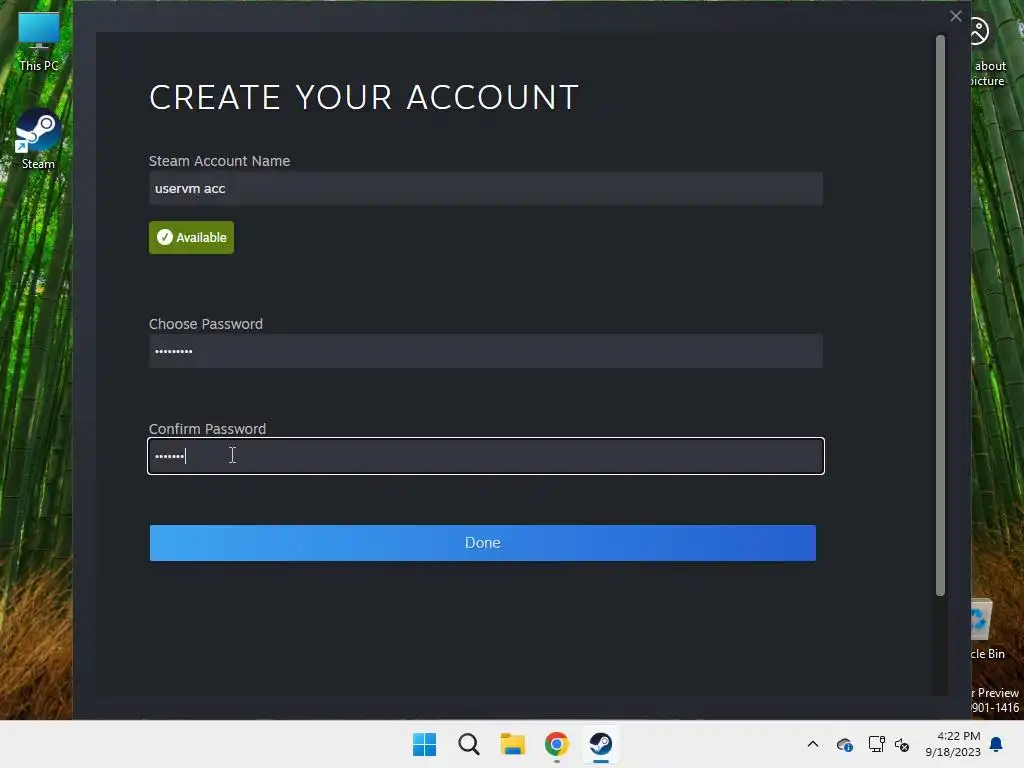Click the cloud sync tray icon
1024x768 pixels.
point(844,744)
